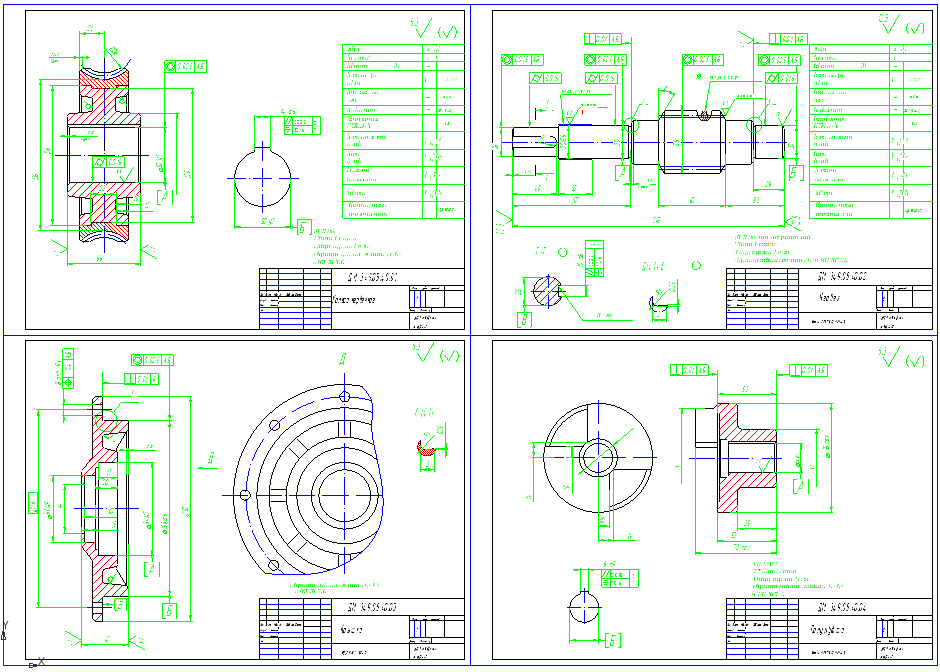Pick the datum Б box on the bottom-right sheet
The height and width of the screenshot is (672, 940).
point(613,640)
